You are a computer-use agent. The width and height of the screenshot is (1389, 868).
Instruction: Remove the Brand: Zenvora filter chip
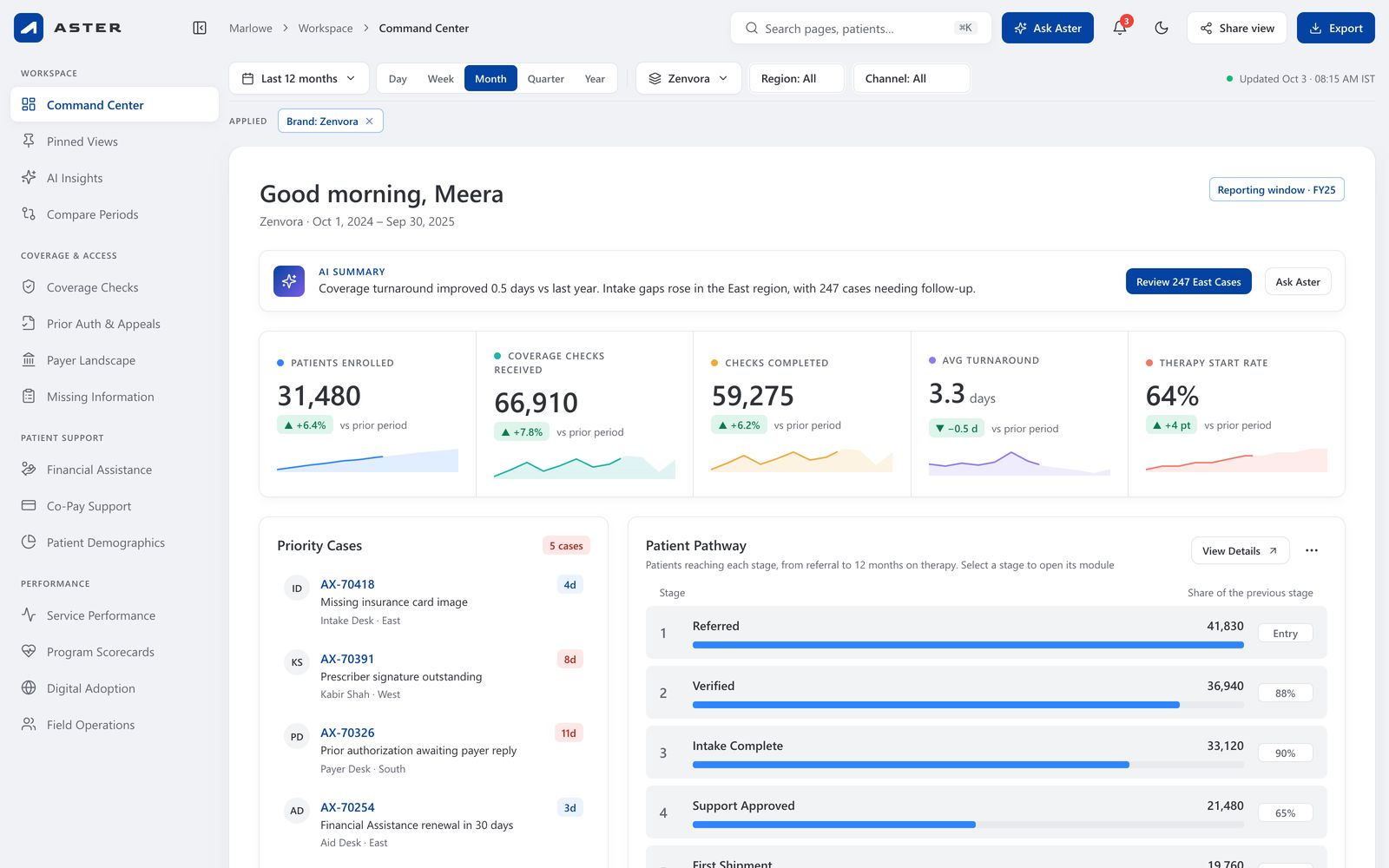coord(369,122)
